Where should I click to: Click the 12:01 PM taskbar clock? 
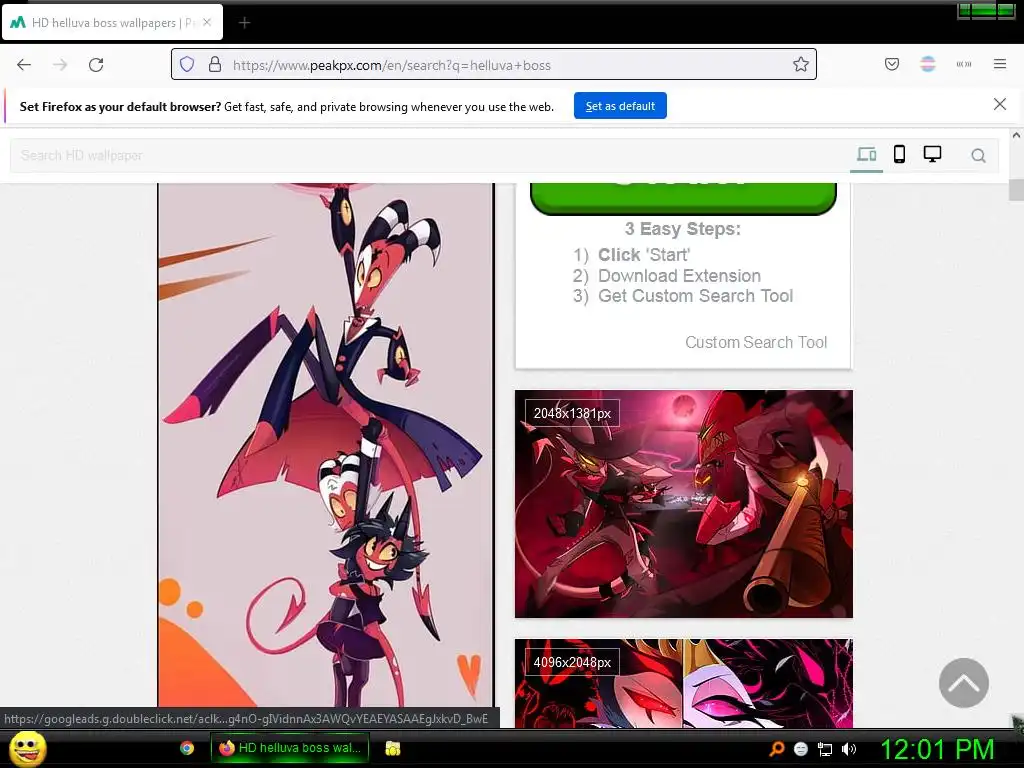coord(937,749)
